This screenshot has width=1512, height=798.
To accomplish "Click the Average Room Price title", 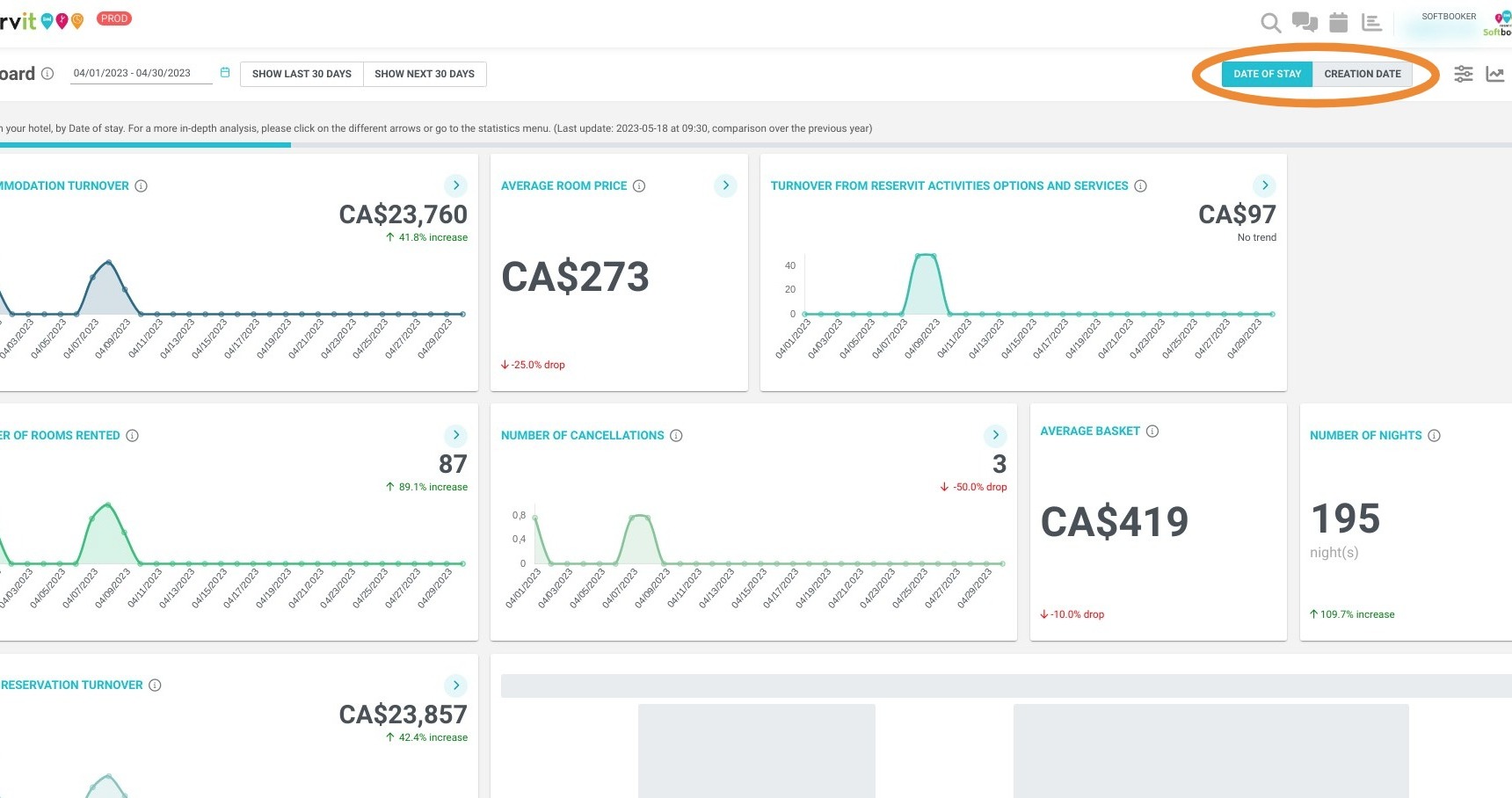I will pyautogui.click(x=563, y=186).
